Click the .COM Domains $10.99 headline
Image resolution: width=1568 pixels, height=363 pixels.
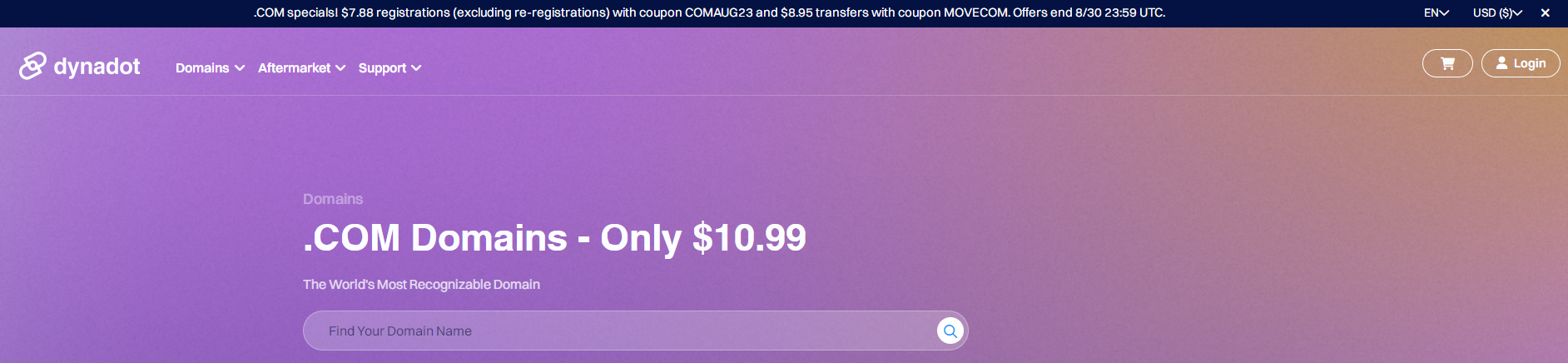[x=554, y=238]
